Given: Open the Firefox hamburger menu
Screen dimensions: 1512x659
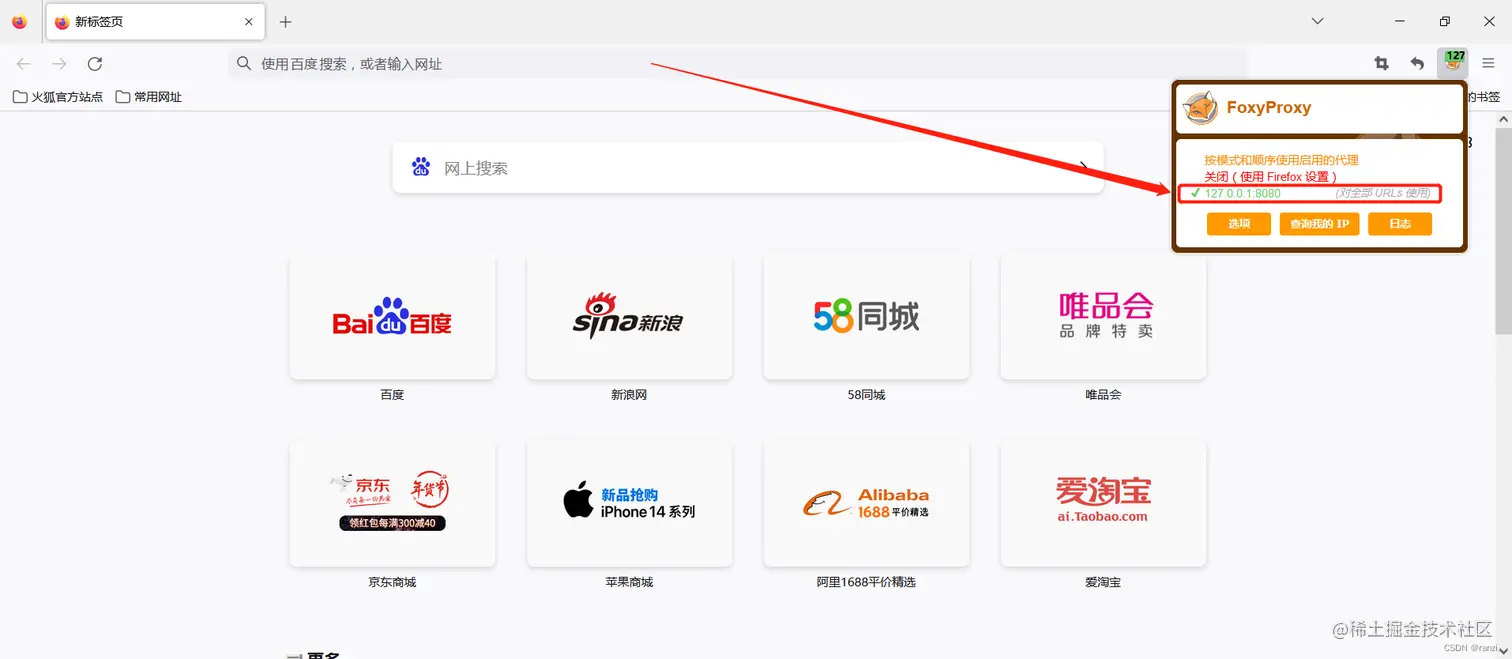Looking at the screenshot, I should tap(1489, 64).
